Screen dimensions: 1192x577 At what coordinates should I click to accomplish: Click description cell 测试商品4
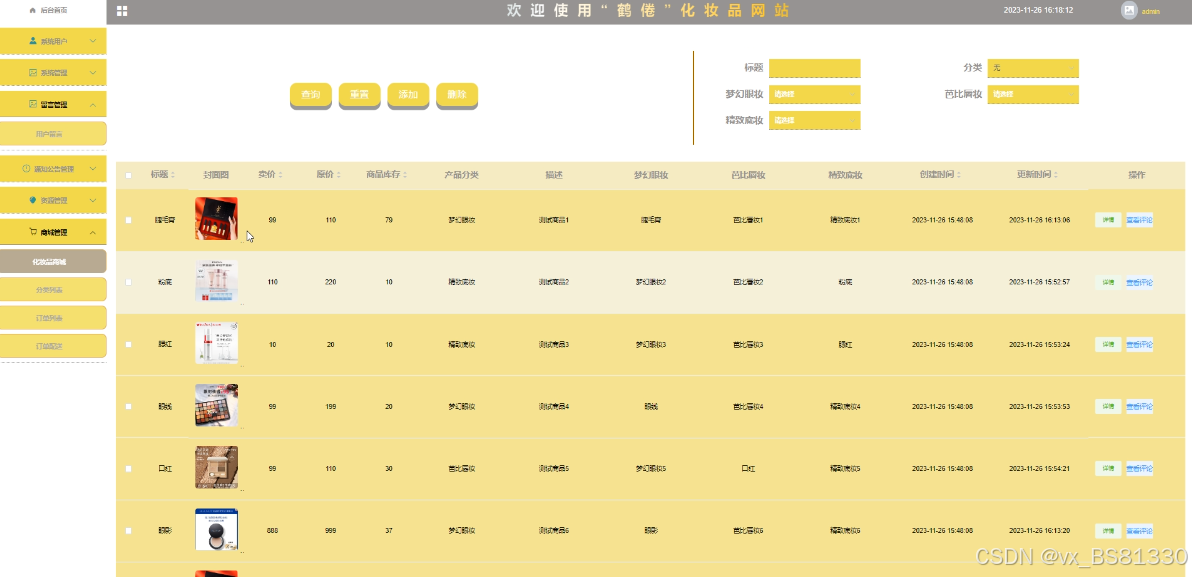553,407
